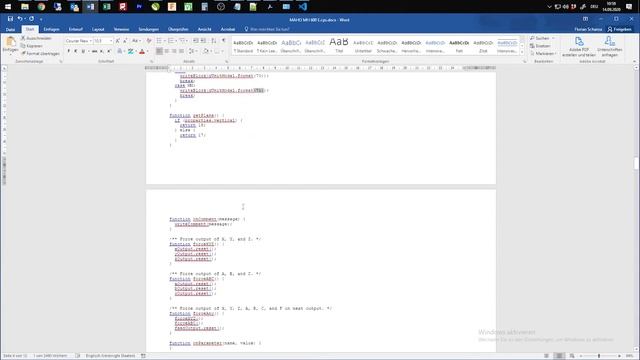Toggle bold formatting
The width and height of the screenshot is (640, 360).
coord(68,51)
